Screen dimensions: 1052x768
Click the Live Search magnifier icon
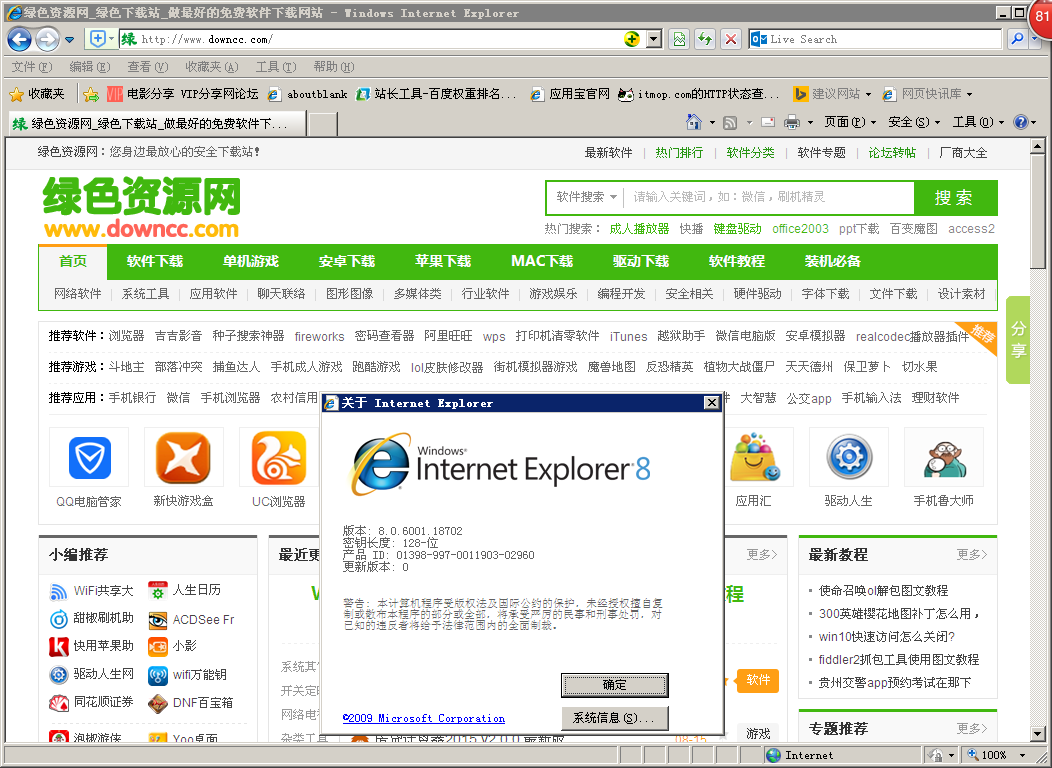pos(1017,40)
